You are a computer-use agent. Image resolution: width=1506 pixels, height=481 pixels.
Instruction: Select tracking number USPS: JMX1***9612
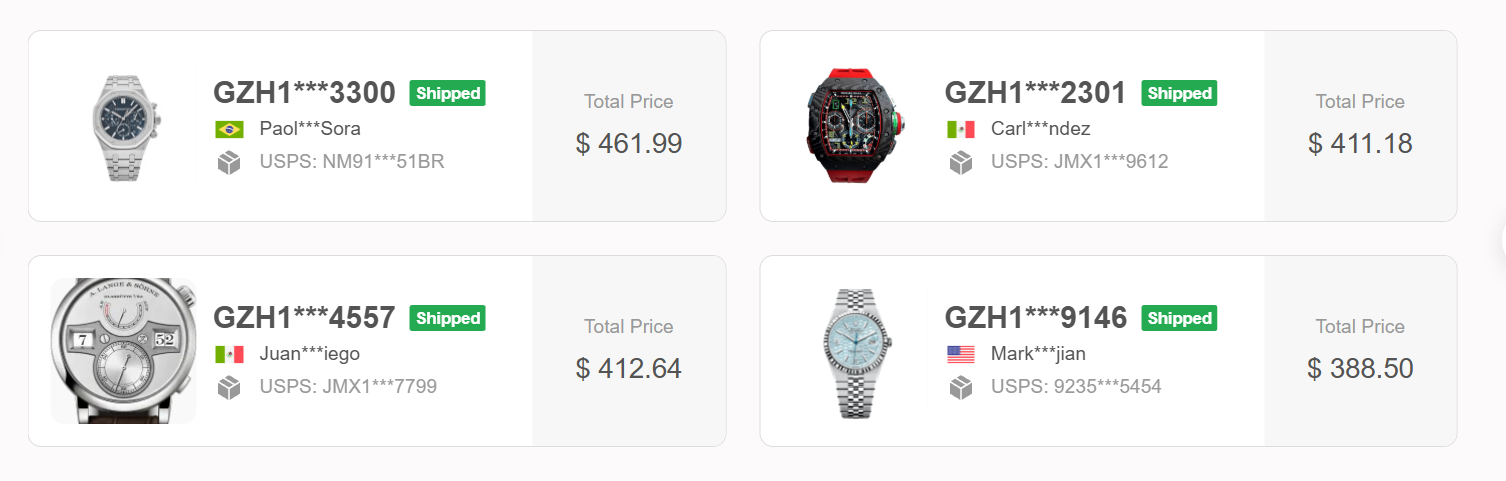coord(1079,162)
